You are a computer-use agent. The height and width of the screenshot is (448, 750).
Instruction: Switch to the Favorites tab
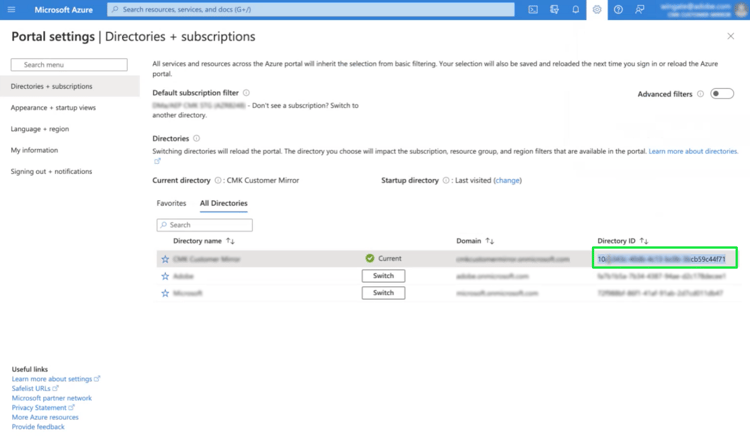(x=171, y=203)
